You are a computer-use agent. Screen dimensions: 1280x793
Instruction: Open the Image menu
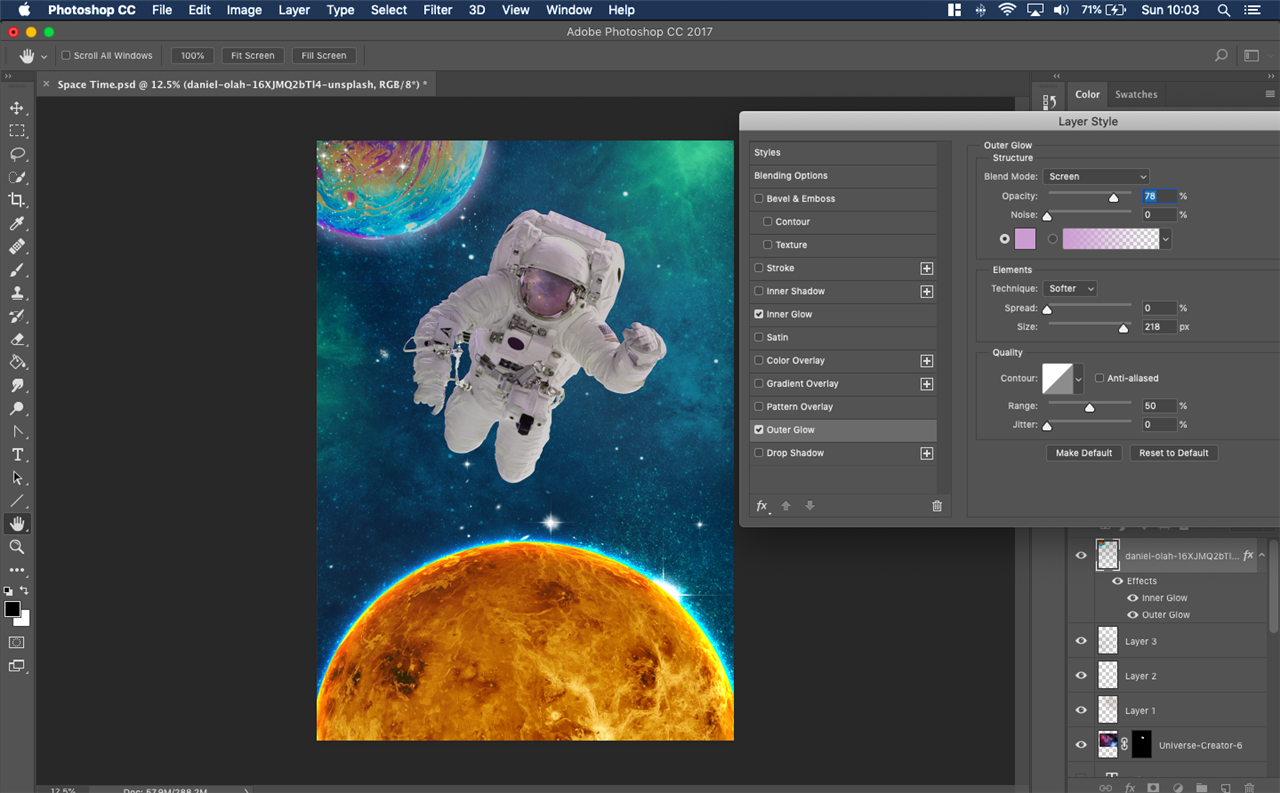244,10
